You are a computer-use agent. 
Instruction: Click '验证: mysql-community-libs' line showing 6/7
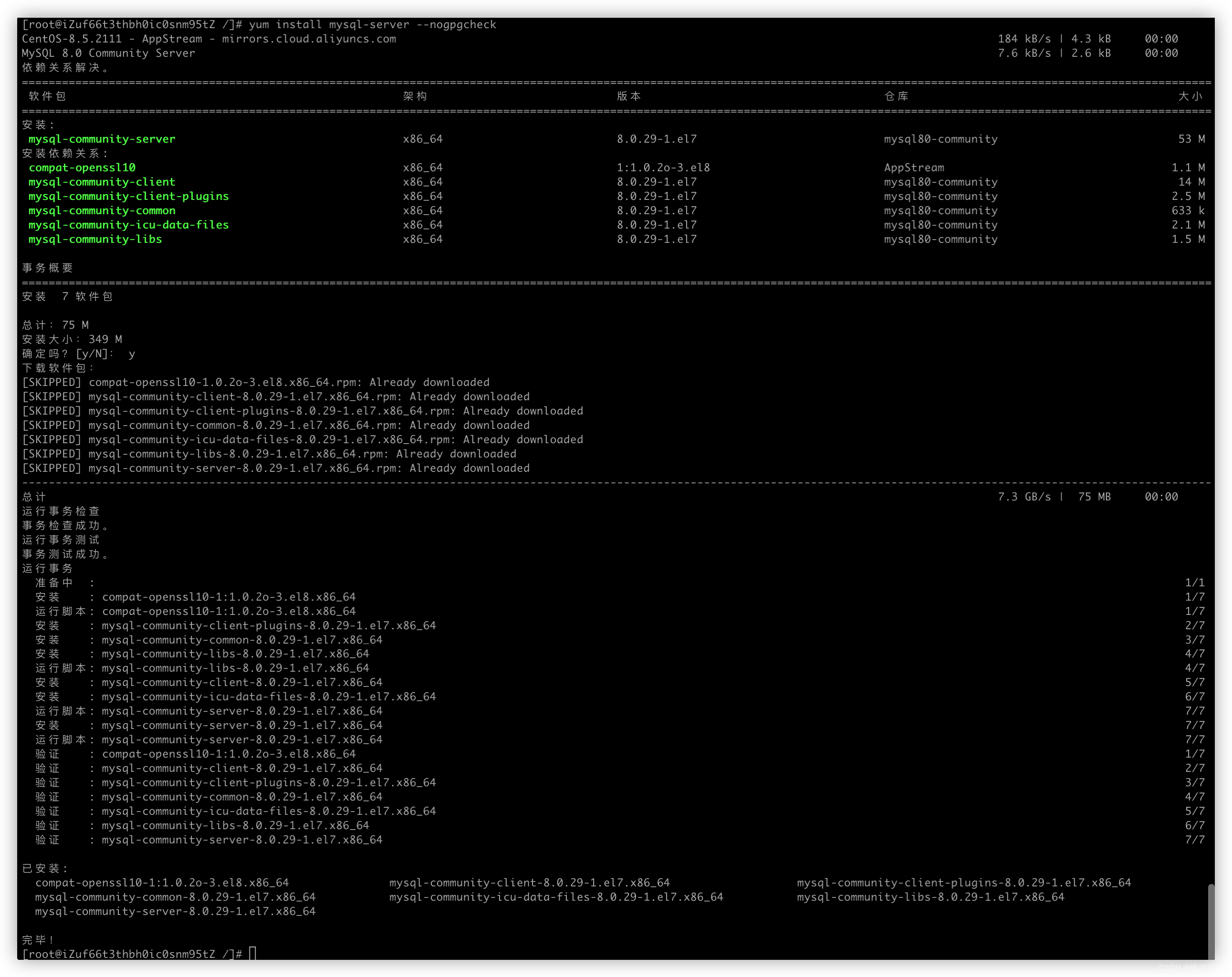click(x=620, y=825)
